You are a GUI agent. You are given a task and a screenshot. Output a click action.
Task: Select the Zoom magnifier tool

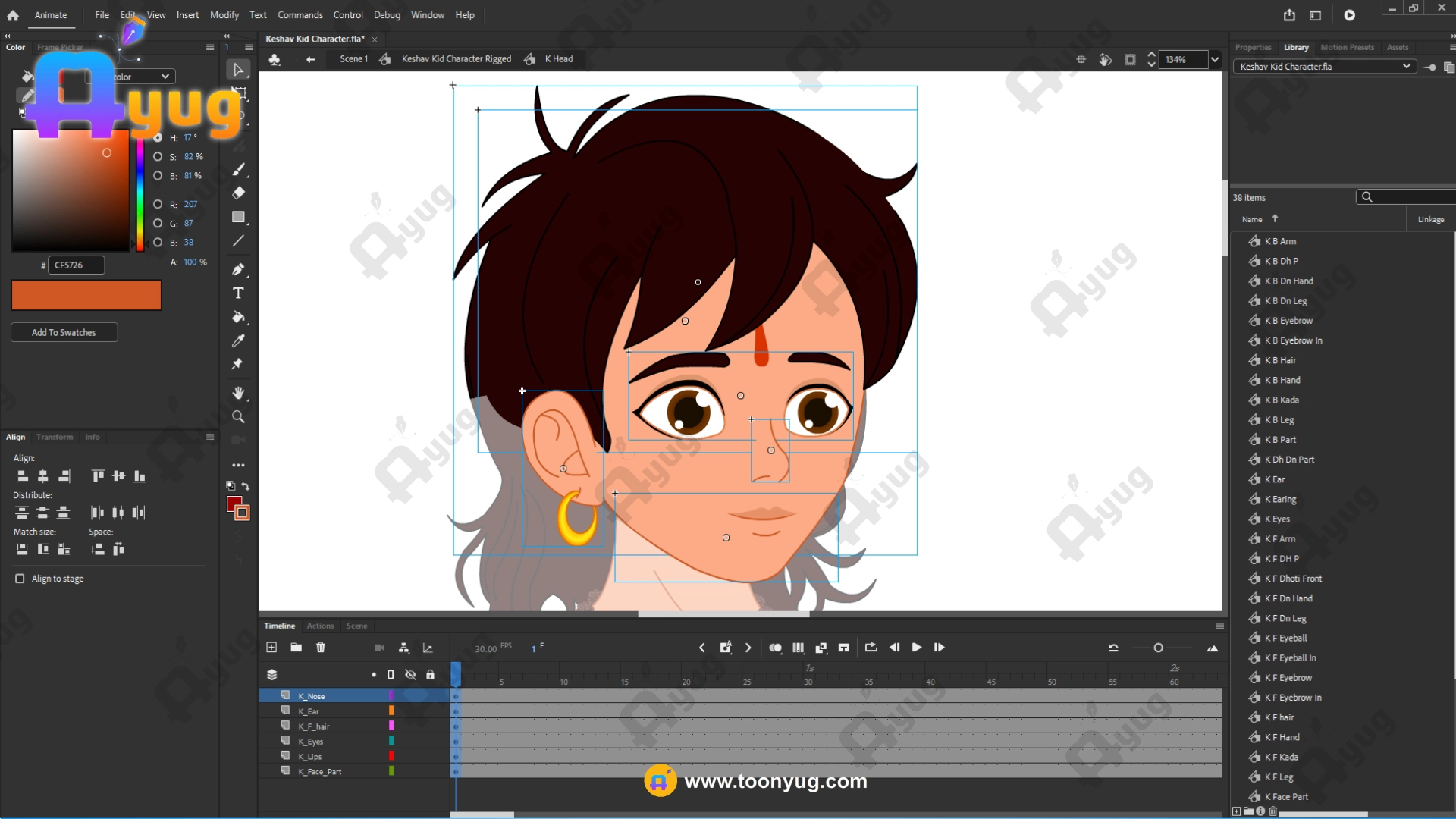(238, 417)
